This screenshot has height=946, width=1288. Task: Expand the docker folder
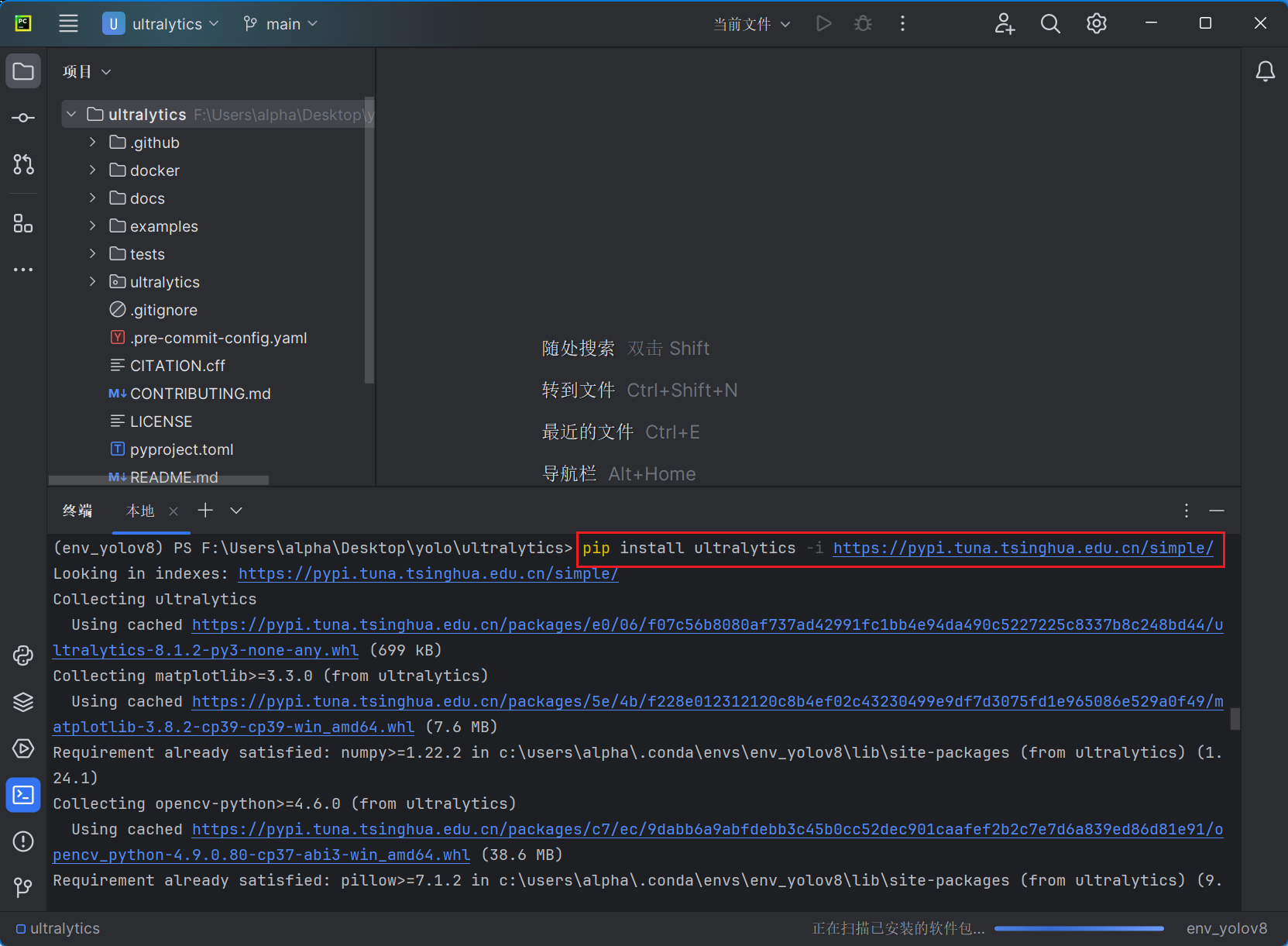[x=92, y=170]
